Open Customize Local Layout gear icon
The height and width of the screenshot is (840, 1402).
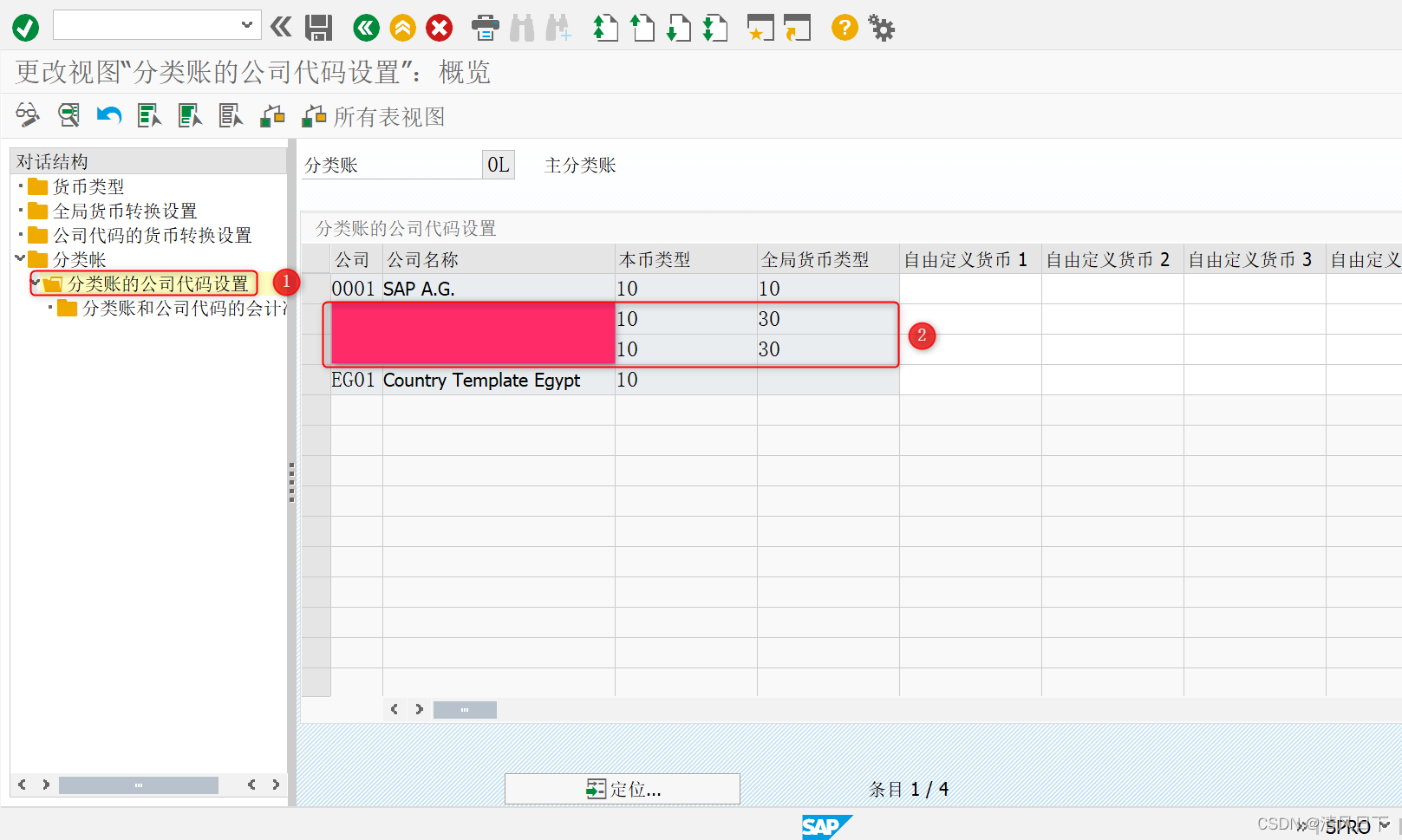pyautogui.click(x=882, y=29)
